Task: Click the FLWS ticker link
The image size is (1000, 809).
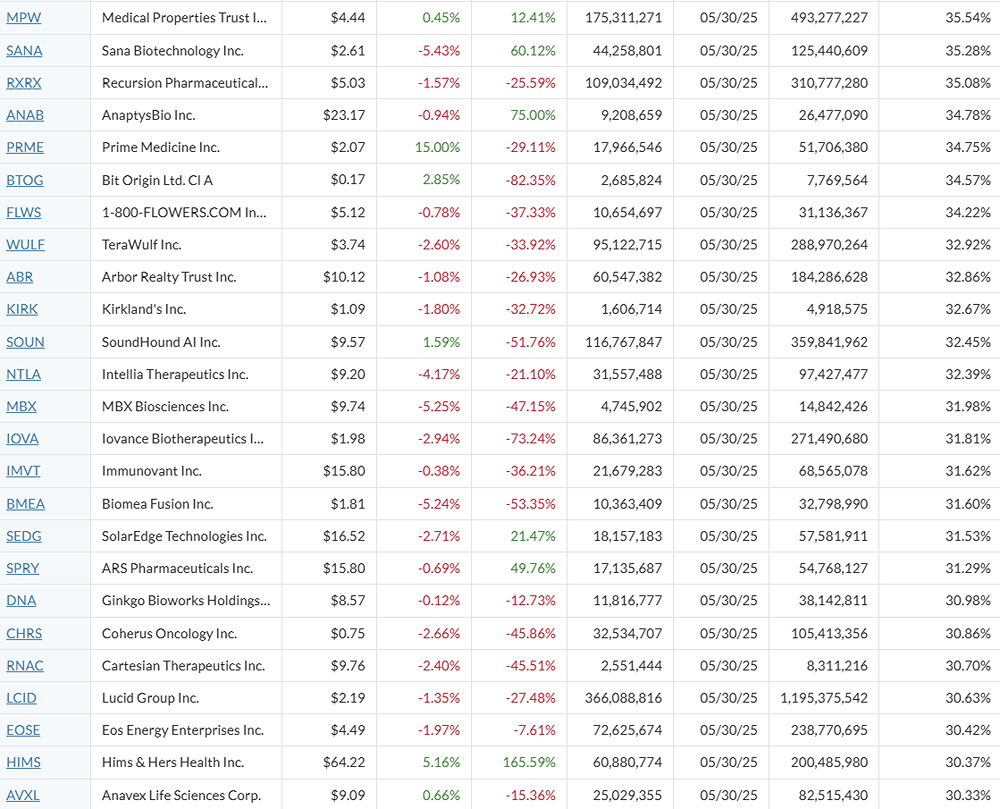Action: pos(24,212)
